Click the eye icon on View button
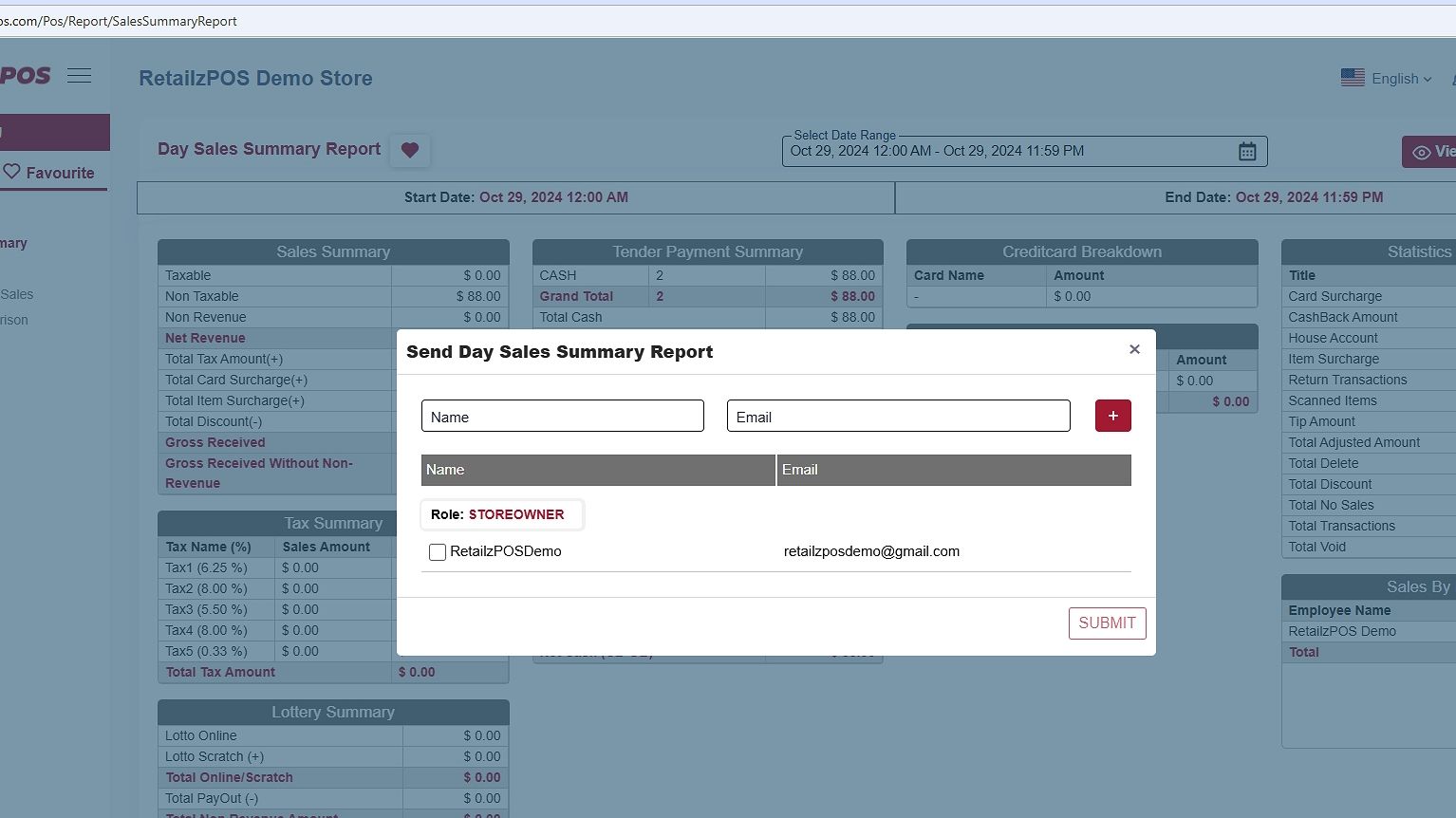Viewport: 1456px width, 818px height. coord(1421,152)
